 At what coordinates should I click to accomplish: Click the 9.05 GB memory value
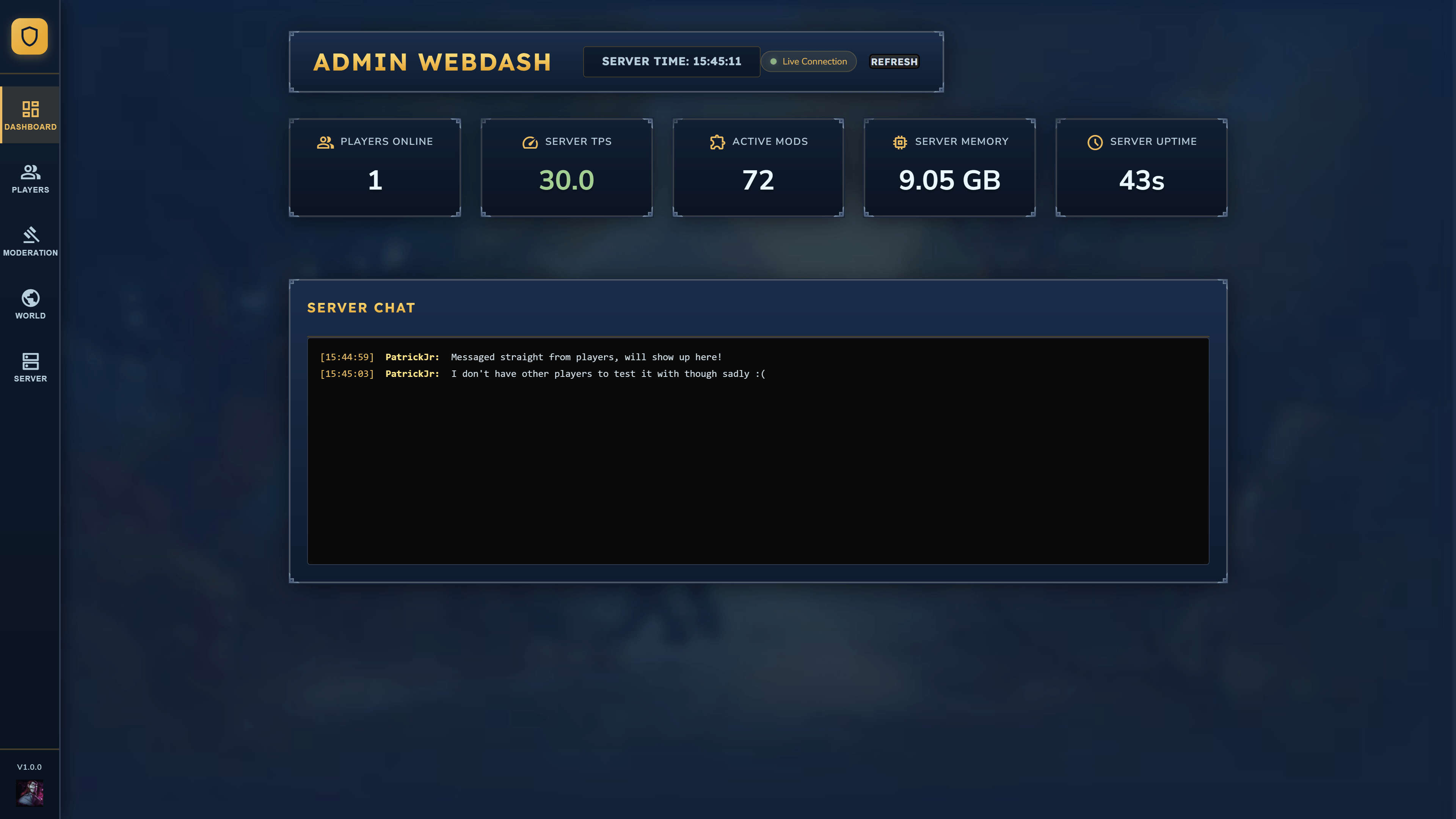[x=949, y=180]
